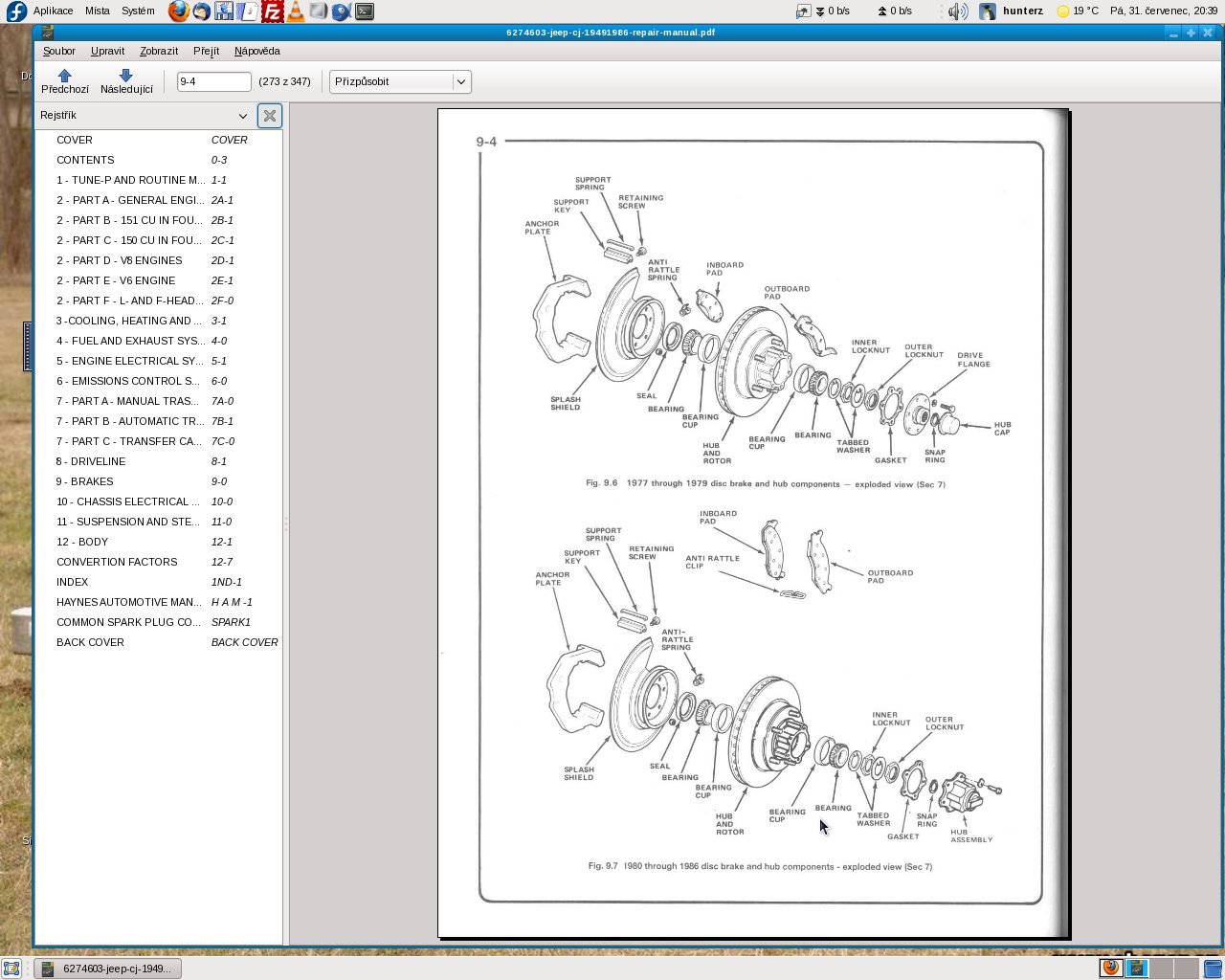This screenshot has height=980, width=1225.
Task: Click the Přizpůsobit zoom text field
Action: [x=390, y=82]
